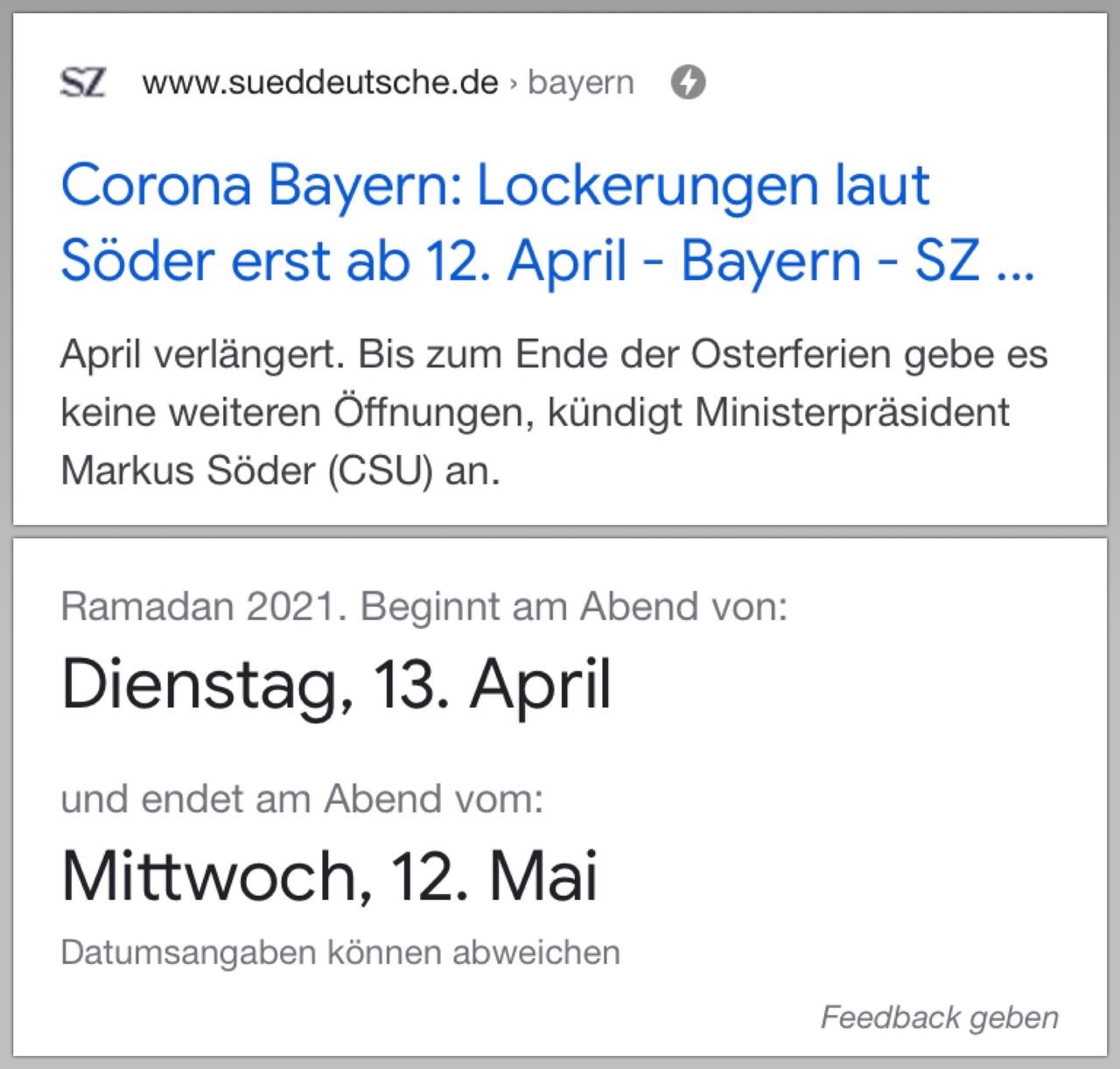Tap the AMP lightning bolt icon
This screenshot has height=1069, width=1120.
tap(689, 82)
